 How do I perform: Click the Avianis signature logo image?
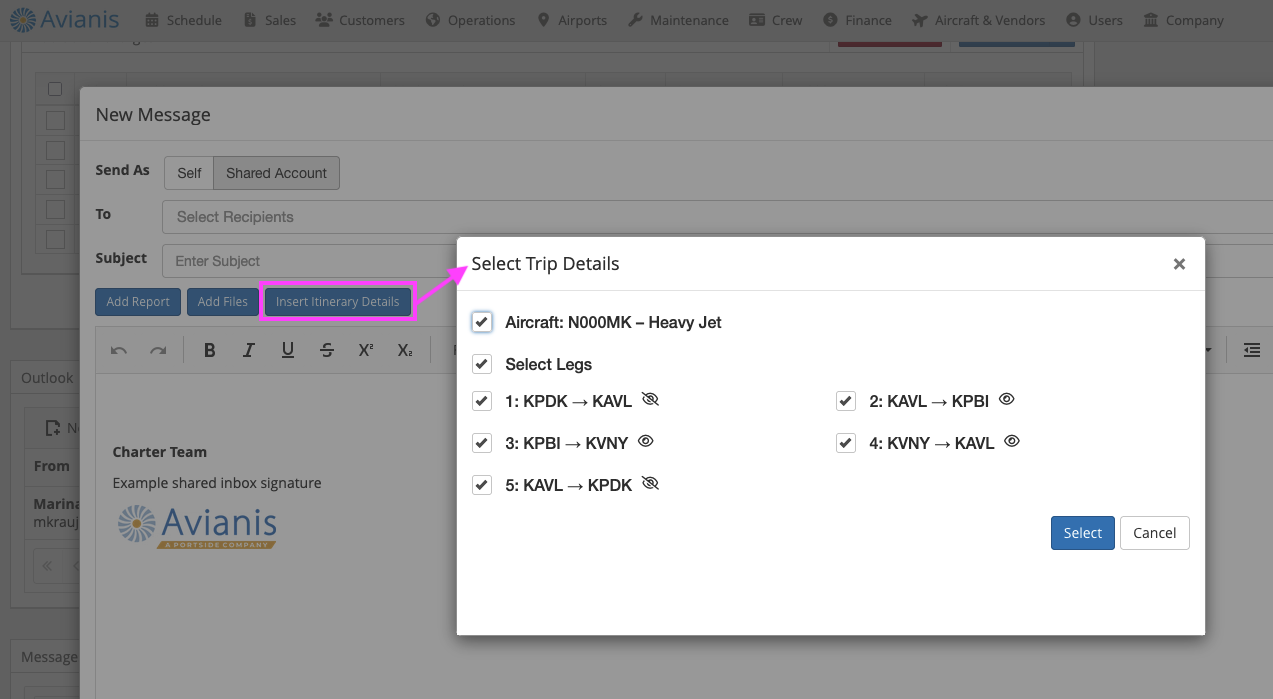197,526
